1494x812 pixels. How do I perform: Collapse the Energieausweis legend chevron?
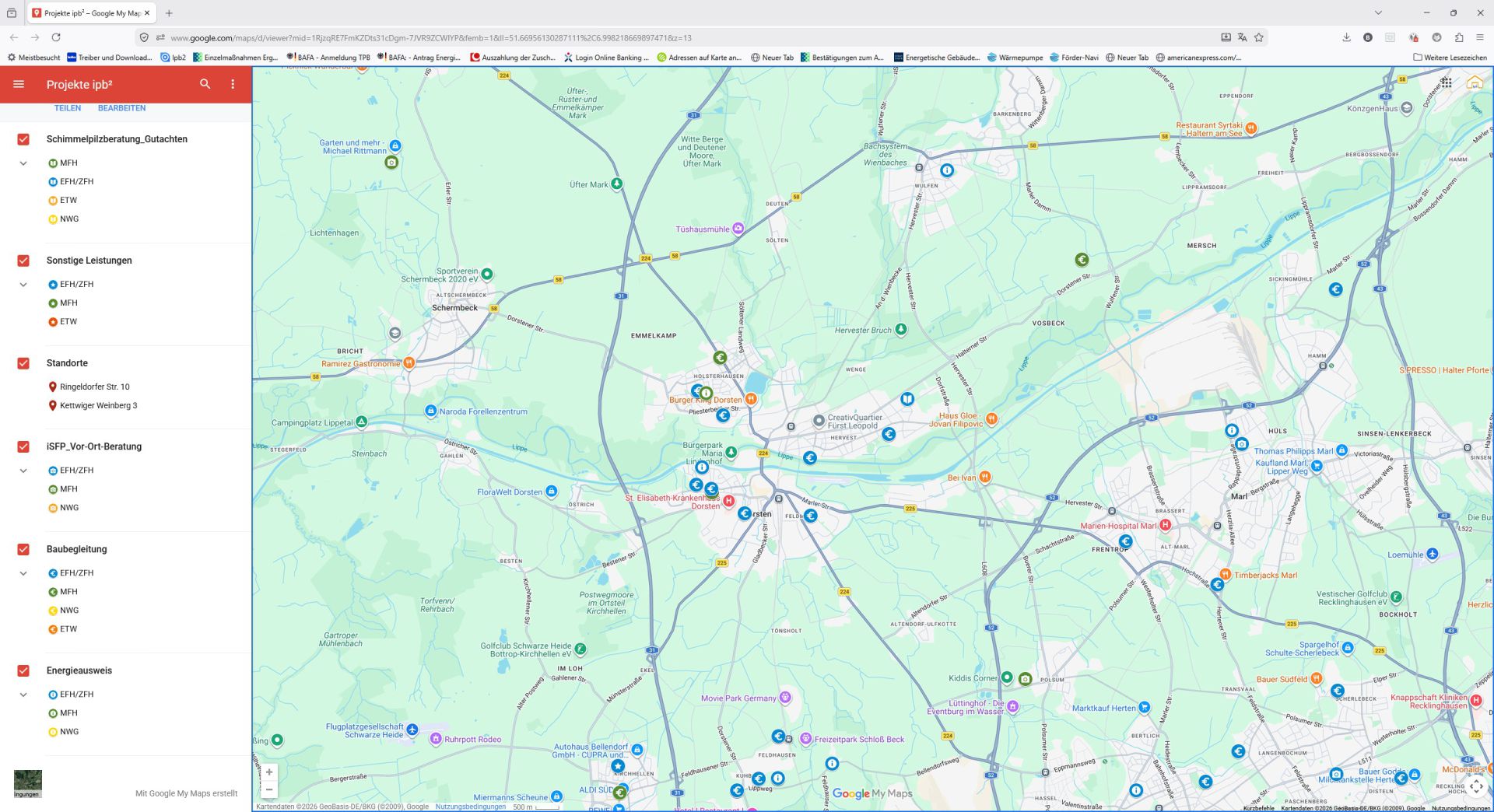click(x=23, y=695)
